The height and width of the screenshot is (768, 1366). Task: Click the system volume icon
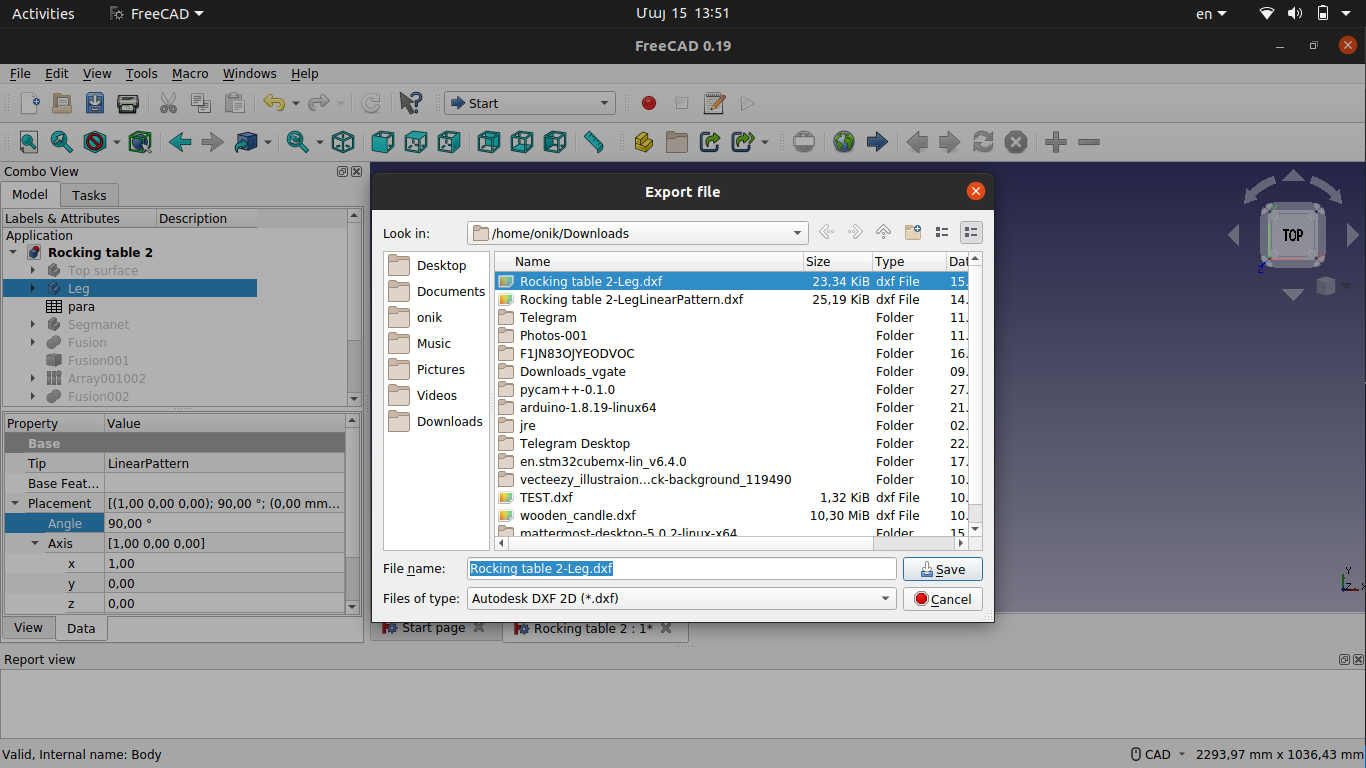coord(1295,14)
